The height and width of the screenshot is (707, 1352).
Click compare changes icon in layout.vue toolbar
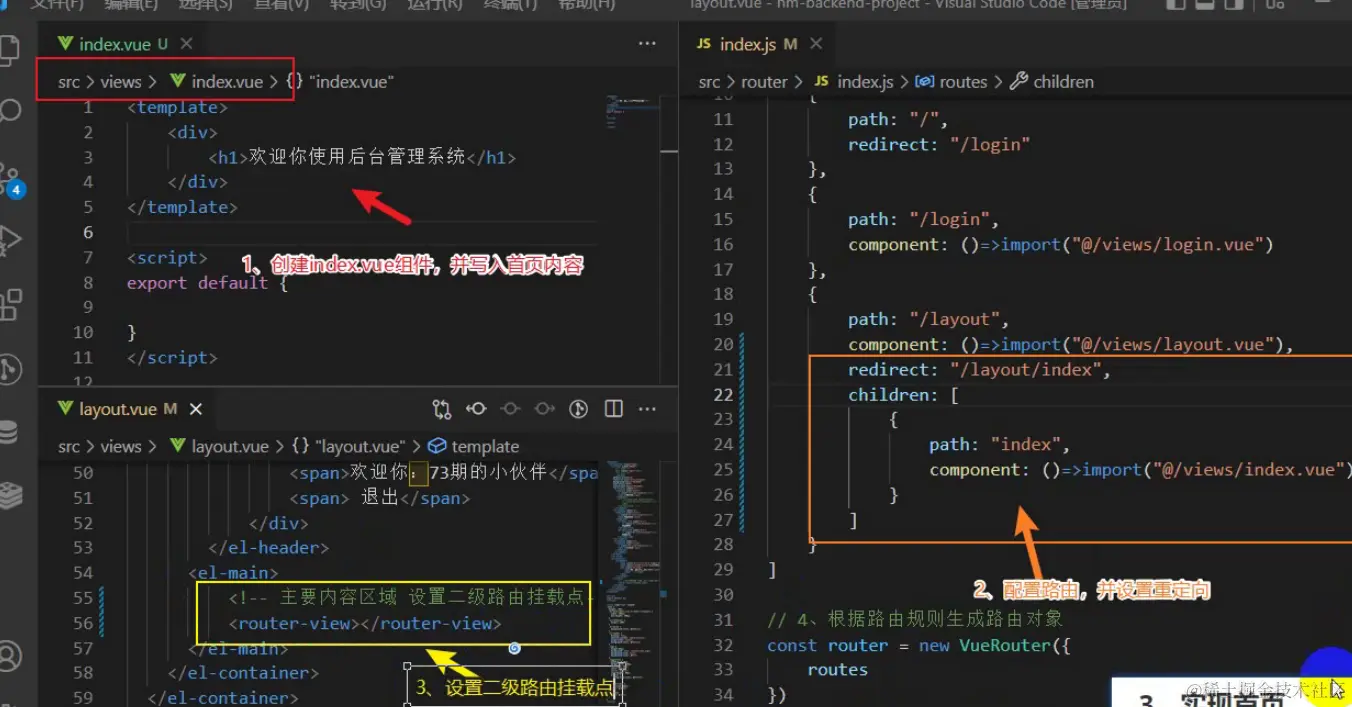click(x=442, y=409)
